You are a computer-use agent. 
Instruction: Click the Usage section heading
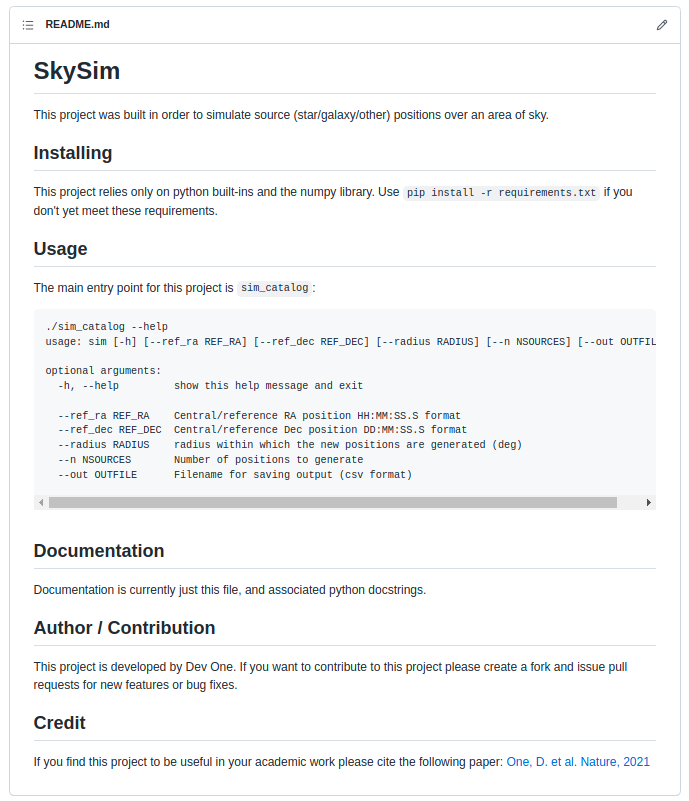coord(62,249)
